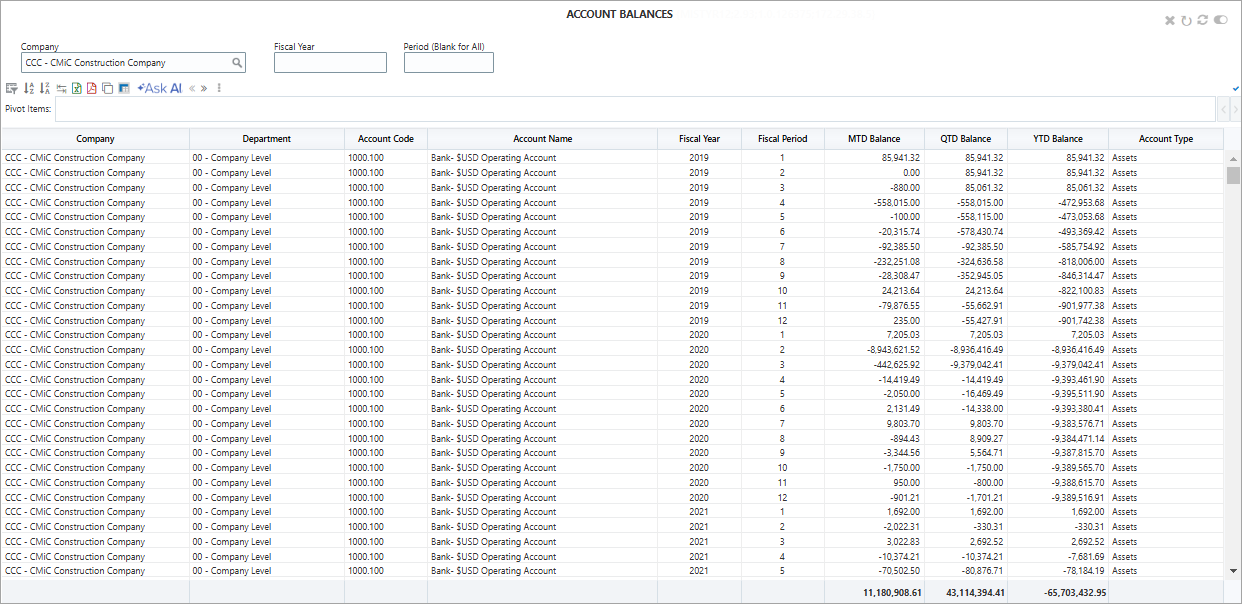Click the copy/duplicate windows icon
The image size is (1242, 604).
click(x=108, y=88)
